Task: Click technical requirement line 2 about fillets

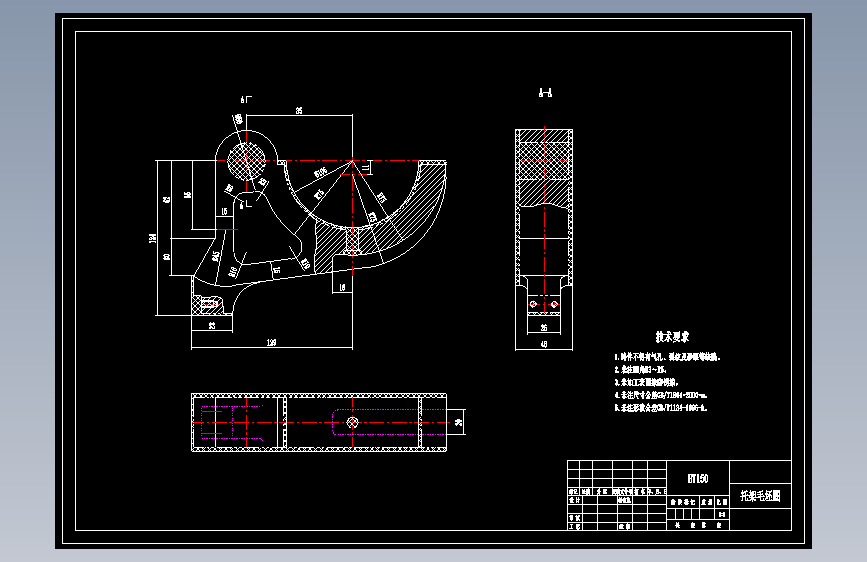Action: pyautogui.click(x=640, y=370)
